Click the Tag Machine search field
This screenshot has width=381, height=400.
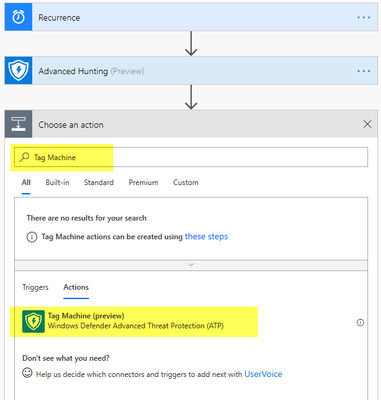[x=191, y=157]
